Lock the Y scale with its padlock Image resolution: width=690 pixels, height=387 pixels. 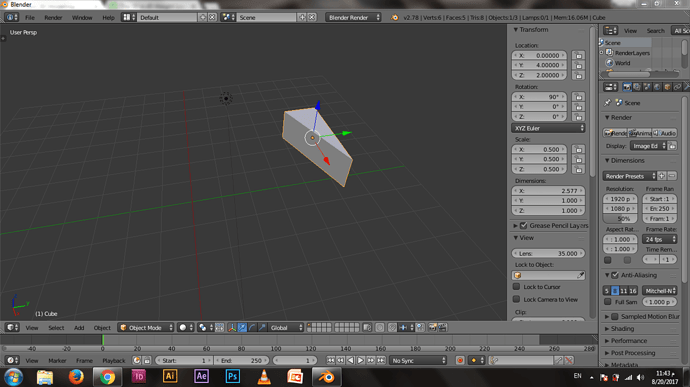click(x=578, y=159)
